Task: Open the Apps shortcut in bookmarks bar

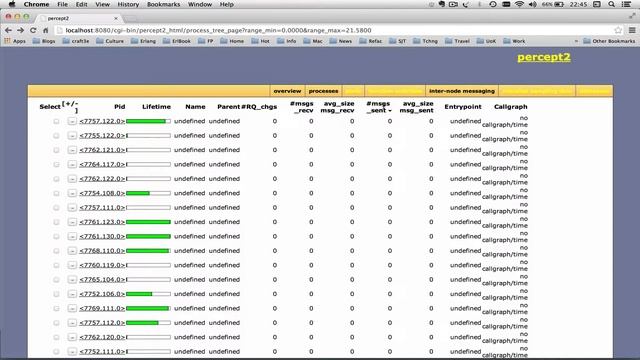Action: (x=15, y=41)
